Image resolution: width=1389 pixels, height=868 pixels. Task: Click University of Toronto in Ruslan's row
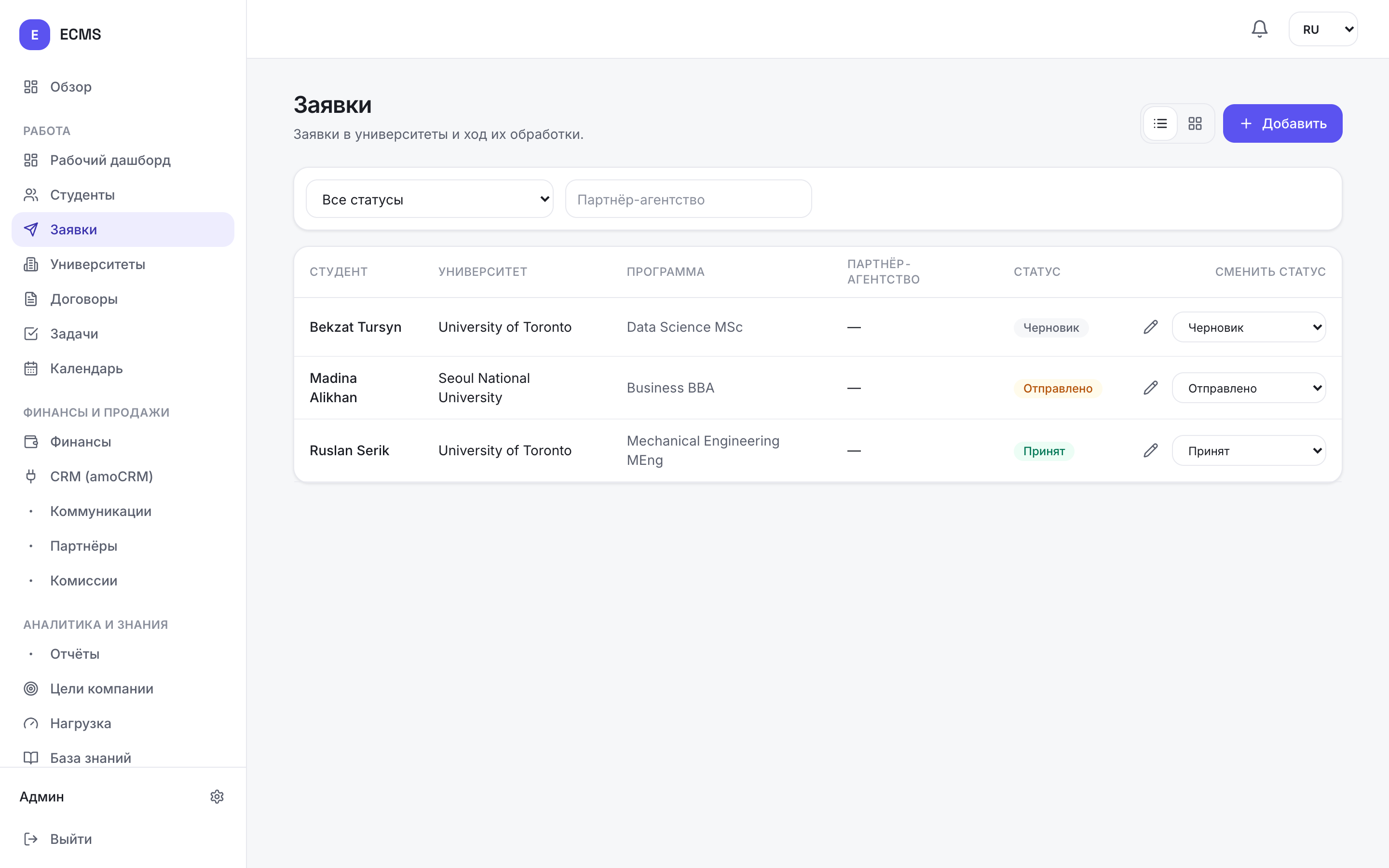(x=505, y=451)
